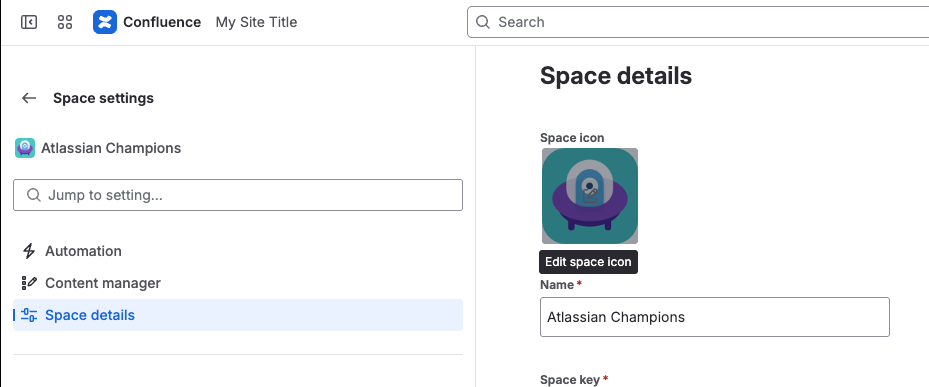Click the Atlassian Champions space avatar icon

[x=25, y=148]
